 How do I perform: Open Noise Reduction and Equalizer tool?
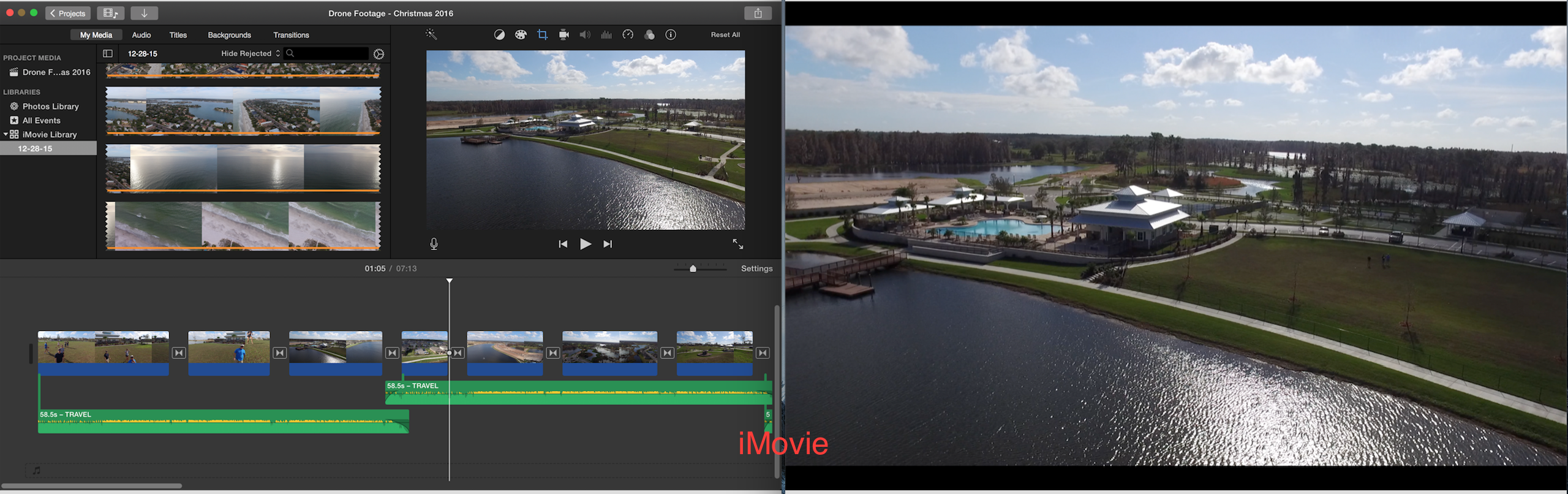pyautogui.click(x=606, y=35)
